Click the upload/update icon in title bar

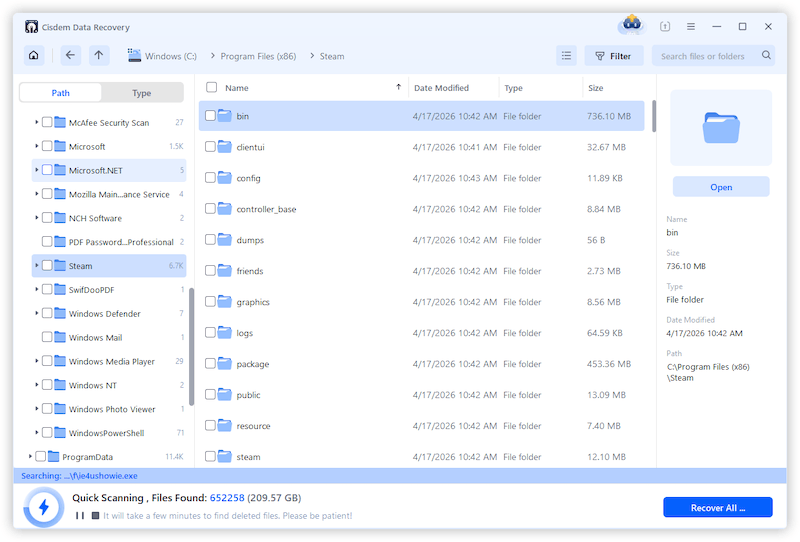pos(665,27)
